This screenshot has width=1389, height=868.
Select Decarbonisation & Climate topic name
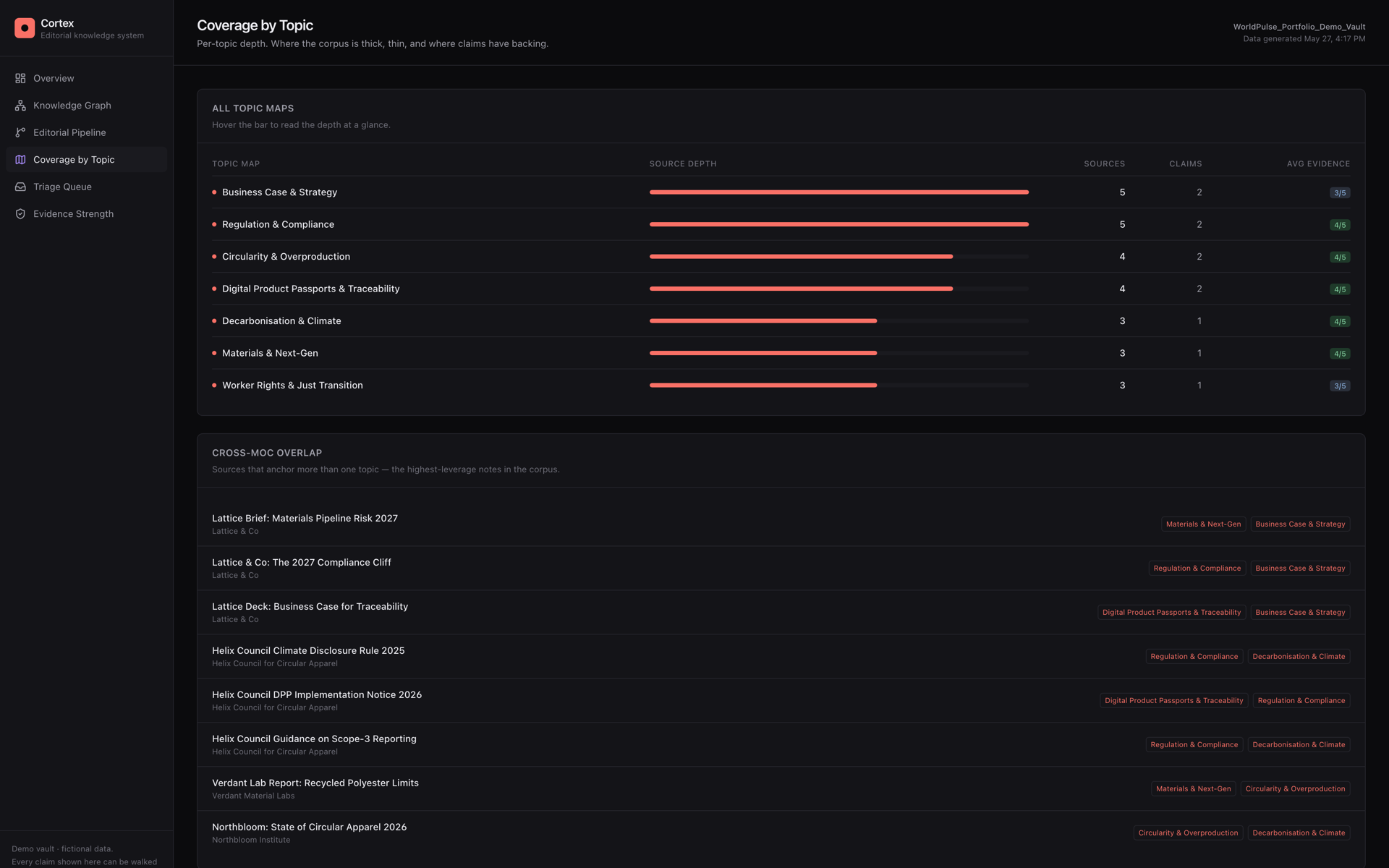281,321
